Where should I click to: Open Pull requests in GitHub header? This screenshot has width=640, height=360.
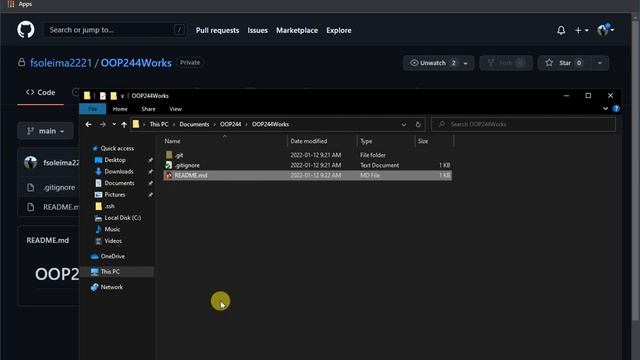[217, 30]
